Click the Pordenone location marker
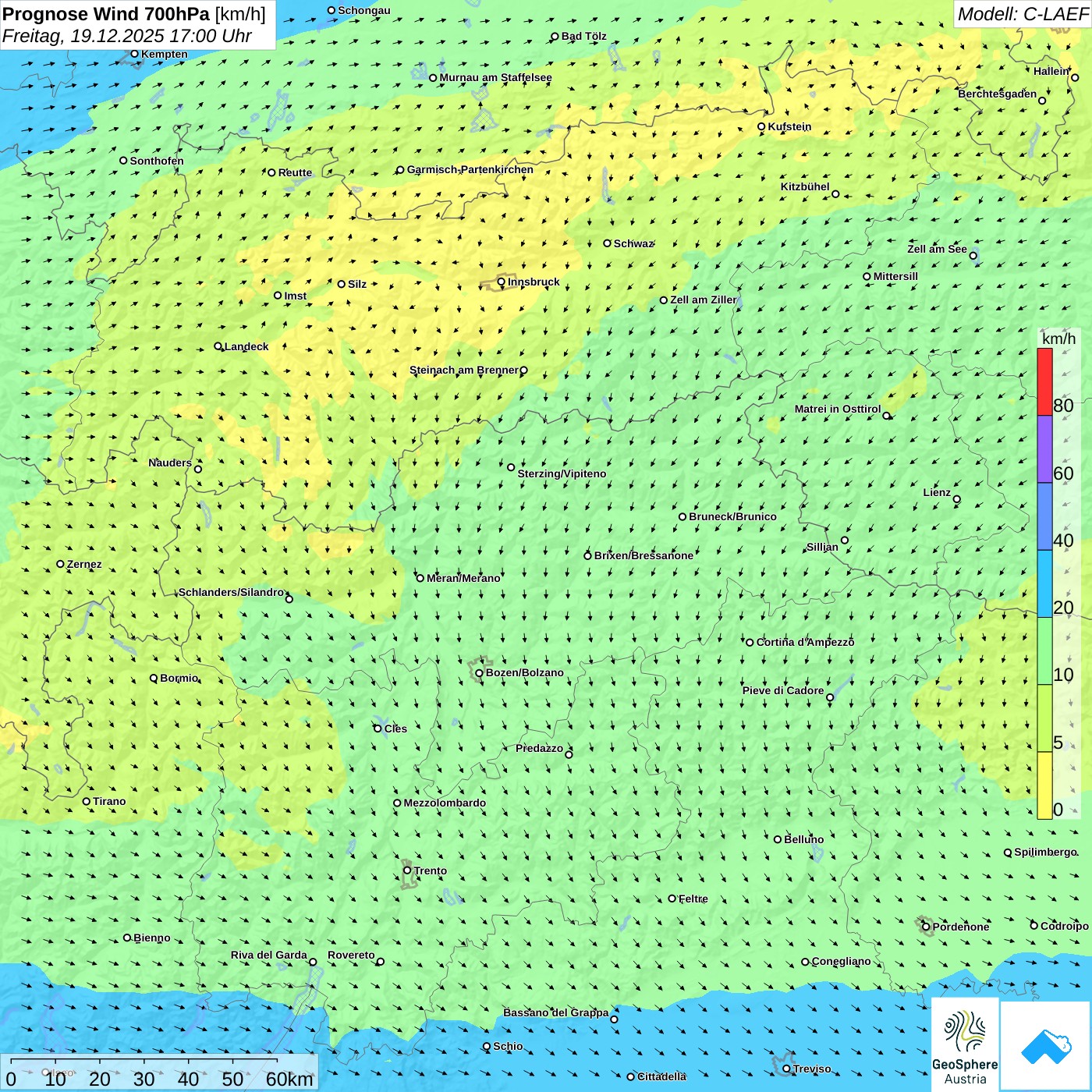Image resolution: width=1092 pixels, height=1092 pixels. [927, 927]
